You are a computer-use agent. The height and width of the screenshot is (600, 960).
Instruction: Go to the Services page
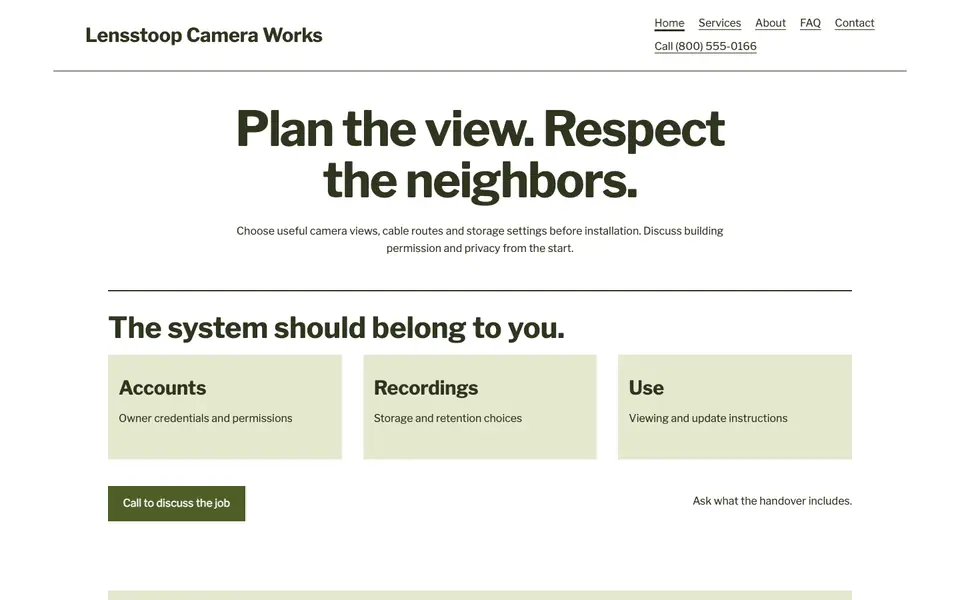719,23
